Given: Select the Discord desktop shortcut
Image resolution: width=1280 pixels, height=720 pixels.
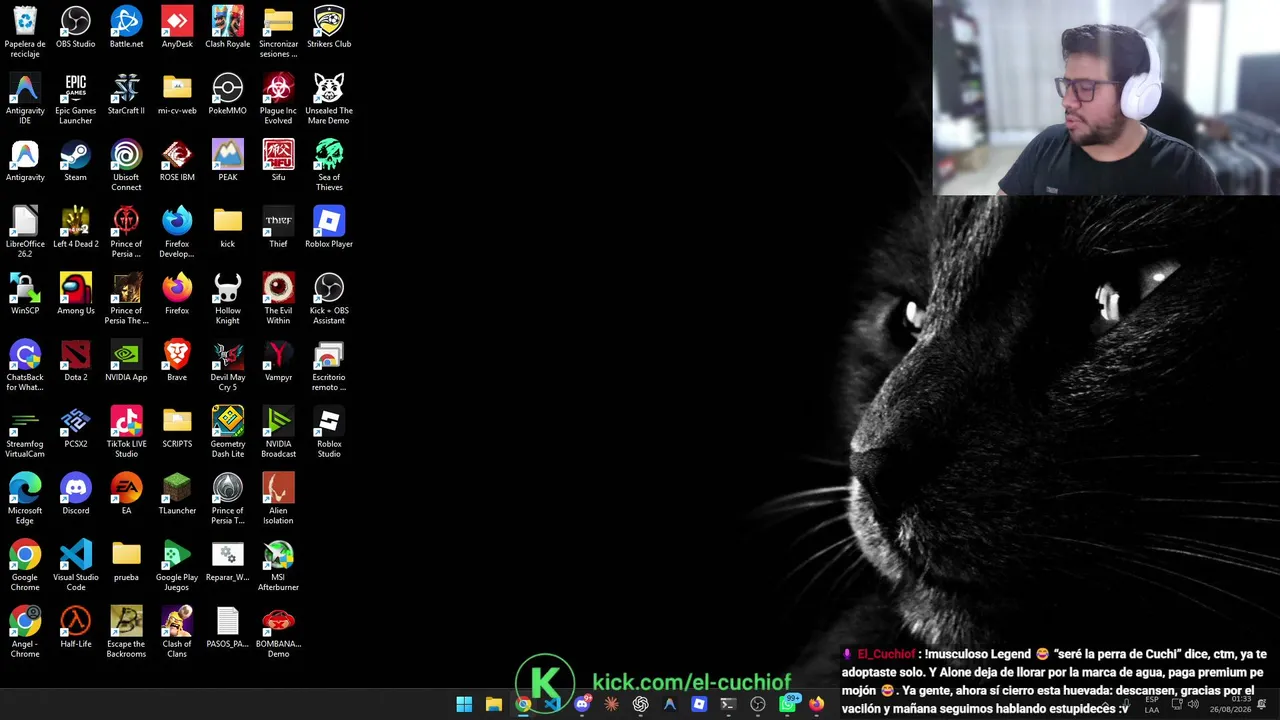Looking at the screenshot, I should (x=75, y=495).
